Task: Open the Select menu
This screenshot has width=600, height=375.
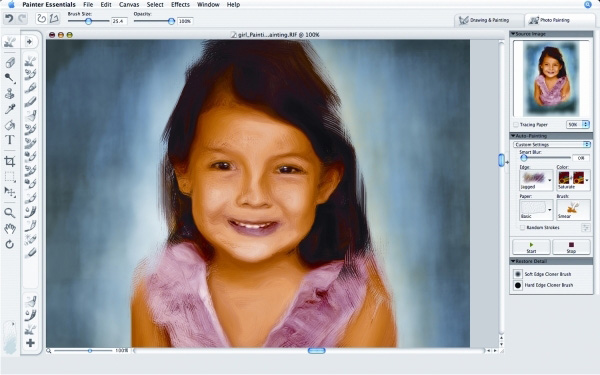Action: tap(155, 5)
